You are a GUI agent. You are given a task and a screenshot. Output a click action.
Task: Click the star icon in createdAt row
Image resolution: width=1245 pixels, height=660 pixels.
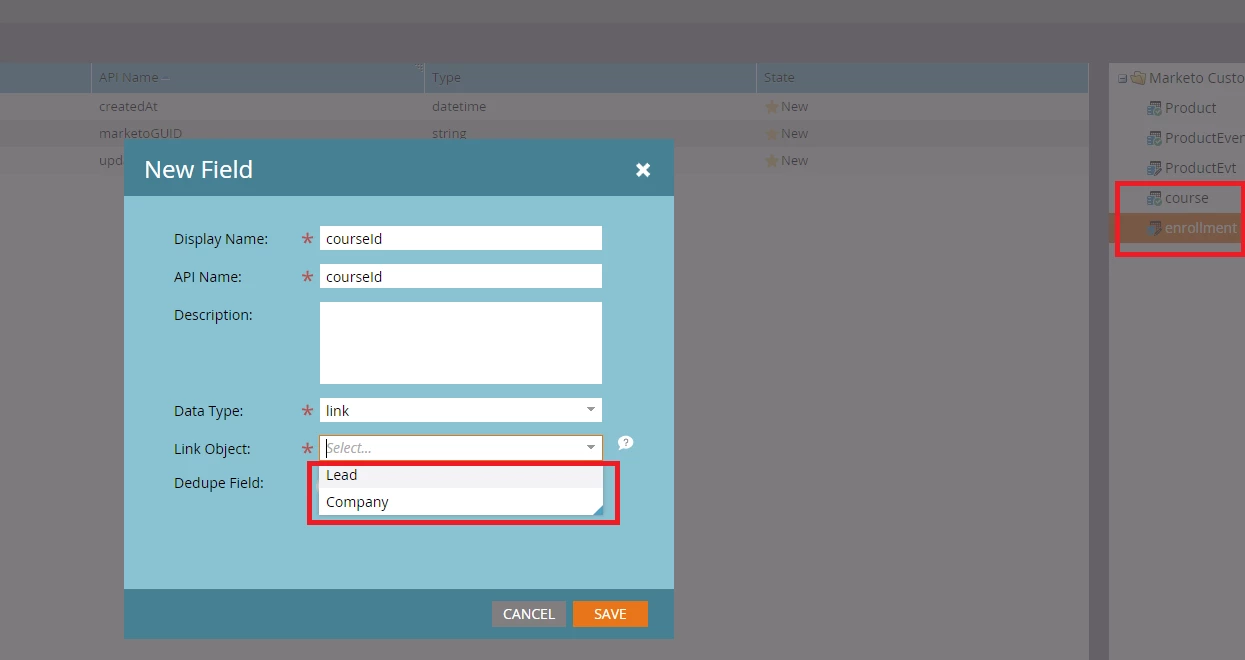[771, 107]
